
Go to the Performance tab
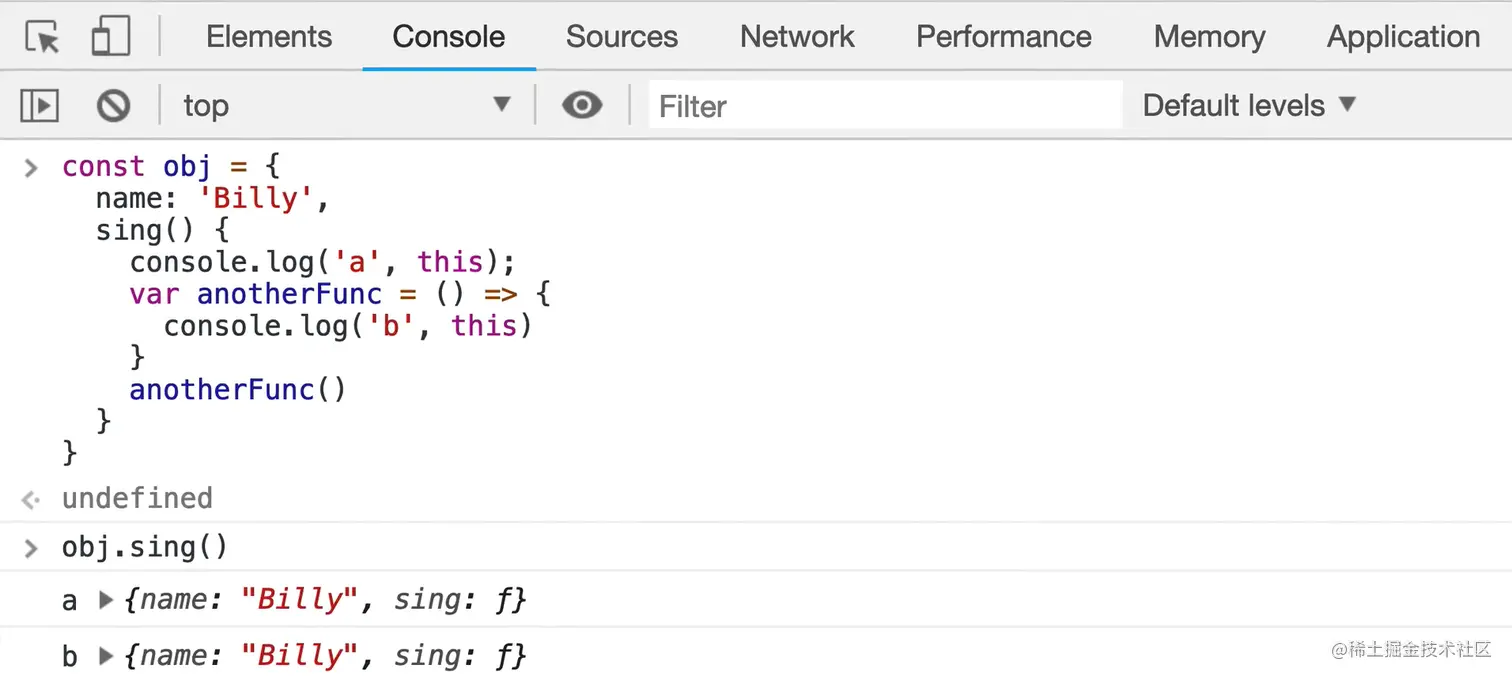1003,37
